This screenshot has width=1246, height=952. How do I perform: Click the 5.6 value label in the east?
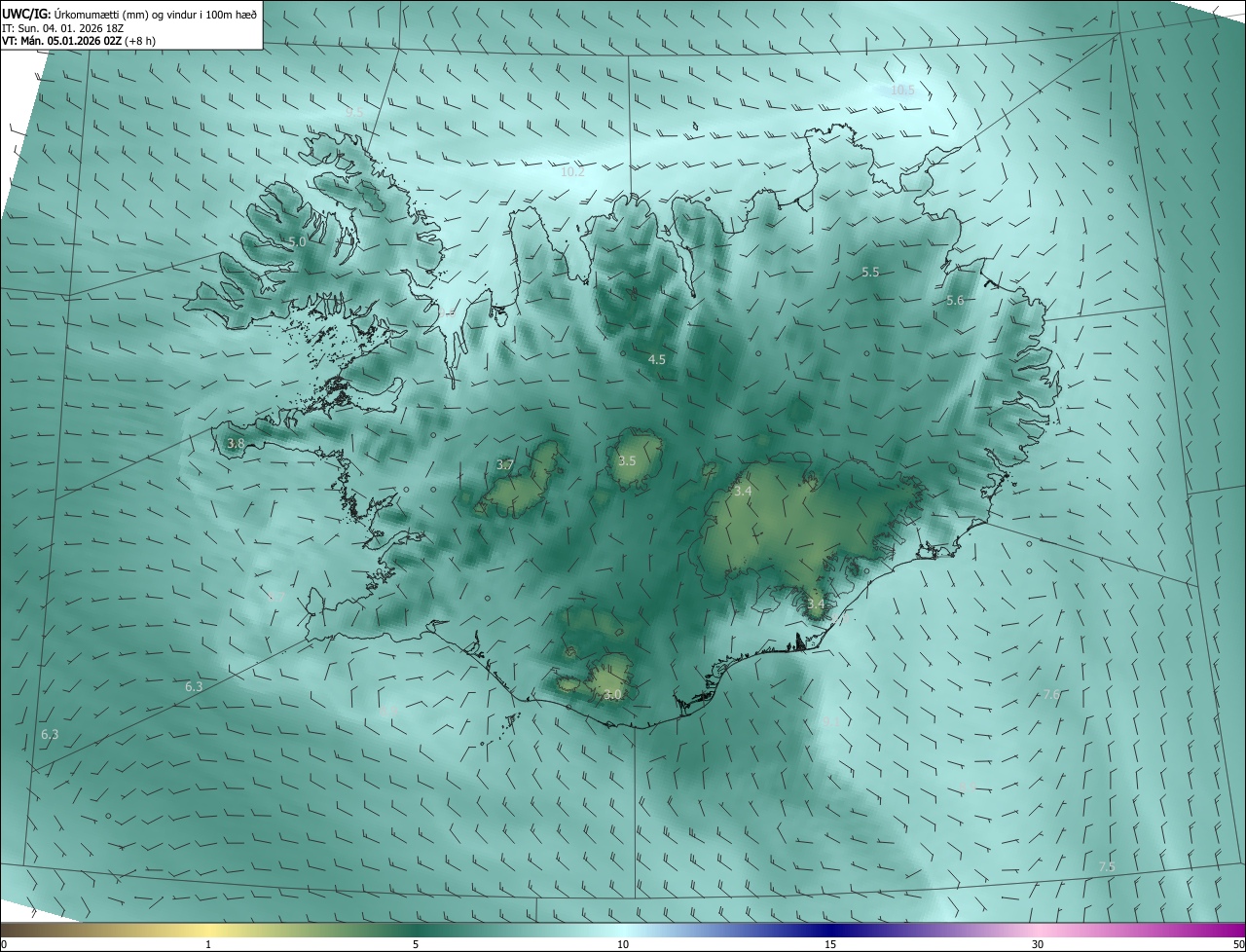(955, 301)
